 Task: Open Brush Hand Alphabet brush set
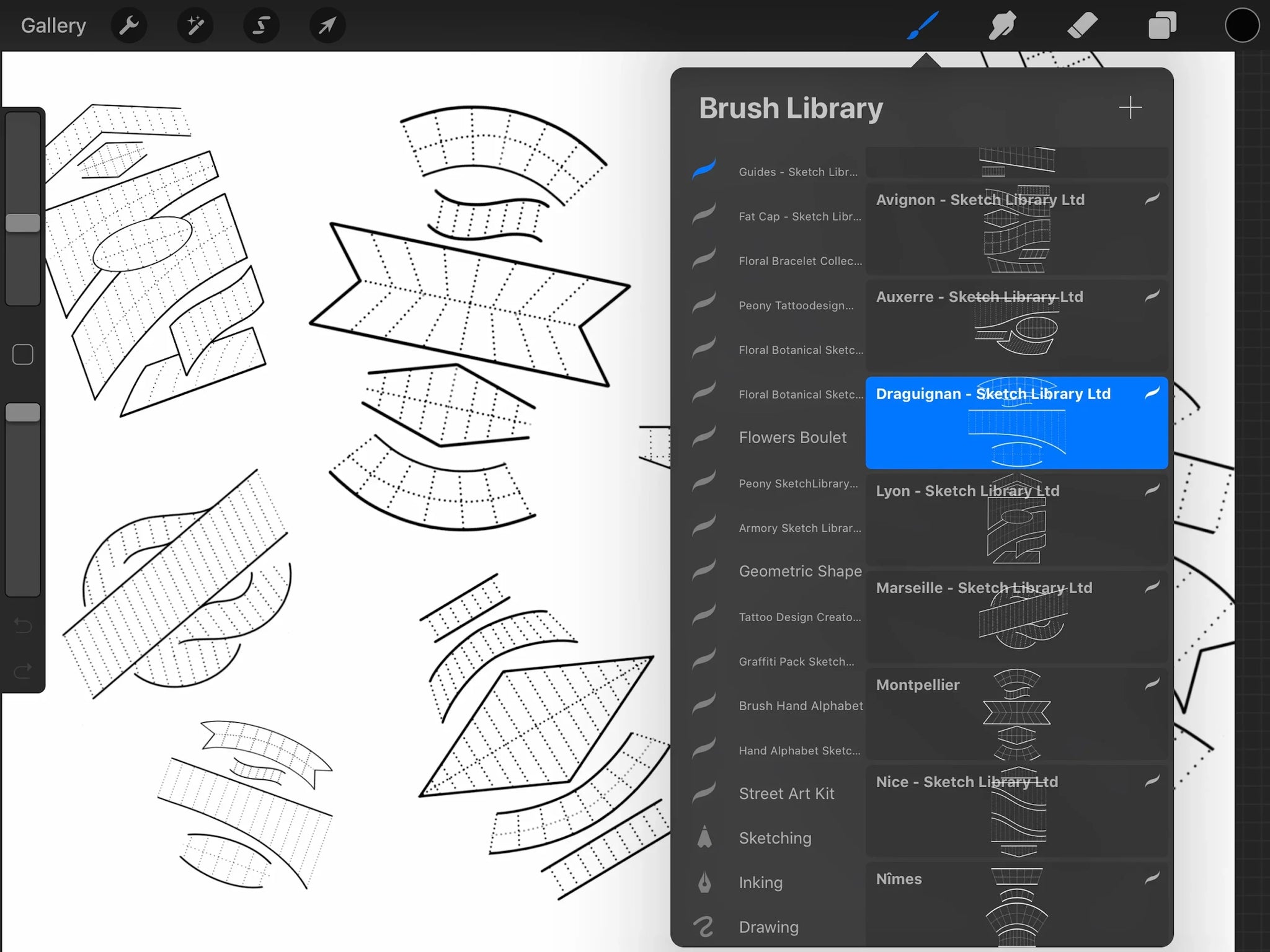click(776, 706)
